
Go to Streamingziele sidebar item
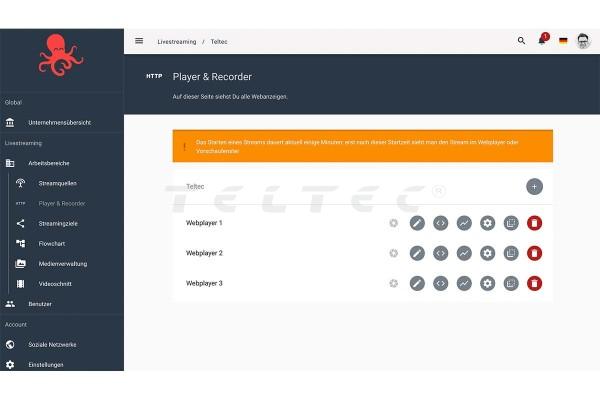tap(58, 223)
